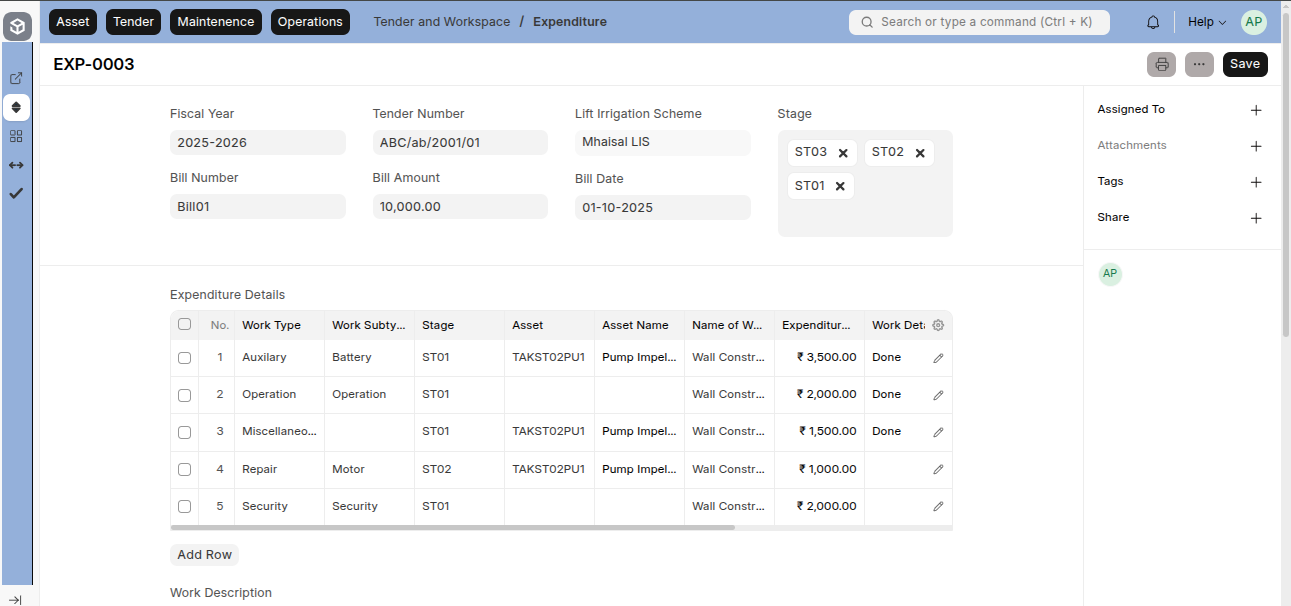Image resolution: width=1291 pixels, height=606 pixels.
Task: Add an assignee with Assigned To plus
Action: tap(1256, 110)
